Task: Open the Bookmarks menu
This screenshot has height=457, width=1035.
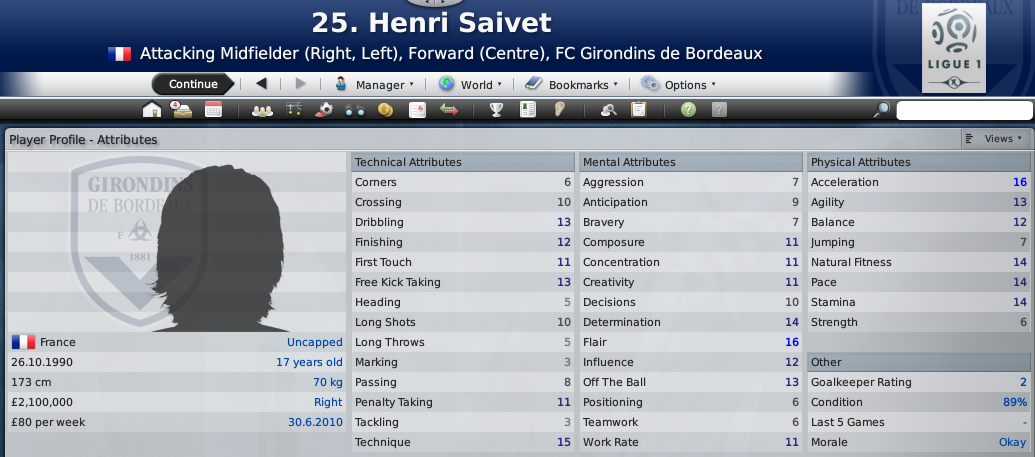Action: 572,85
